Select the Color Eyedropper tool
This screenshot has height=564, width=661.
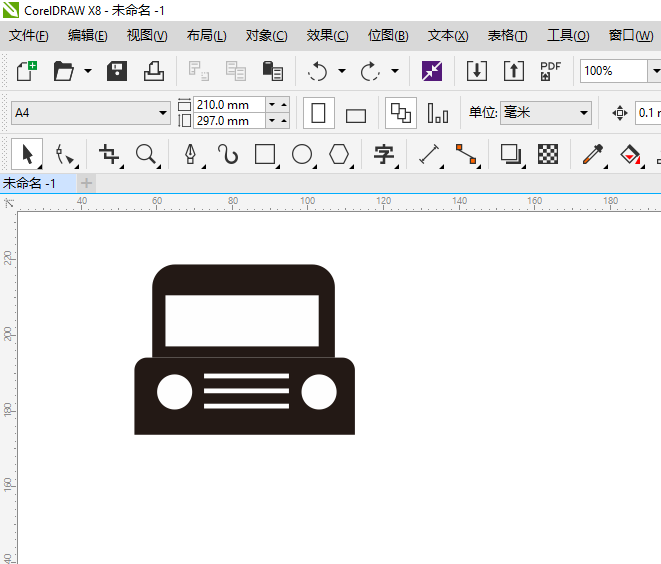click(593, 154)
